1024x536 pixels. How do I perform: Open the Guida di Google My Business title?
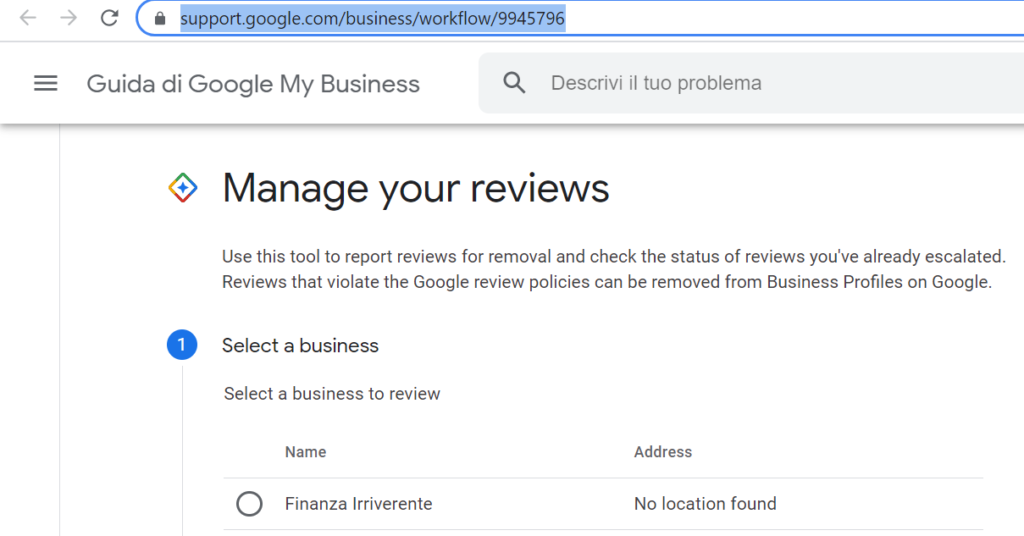pos(253,84)
